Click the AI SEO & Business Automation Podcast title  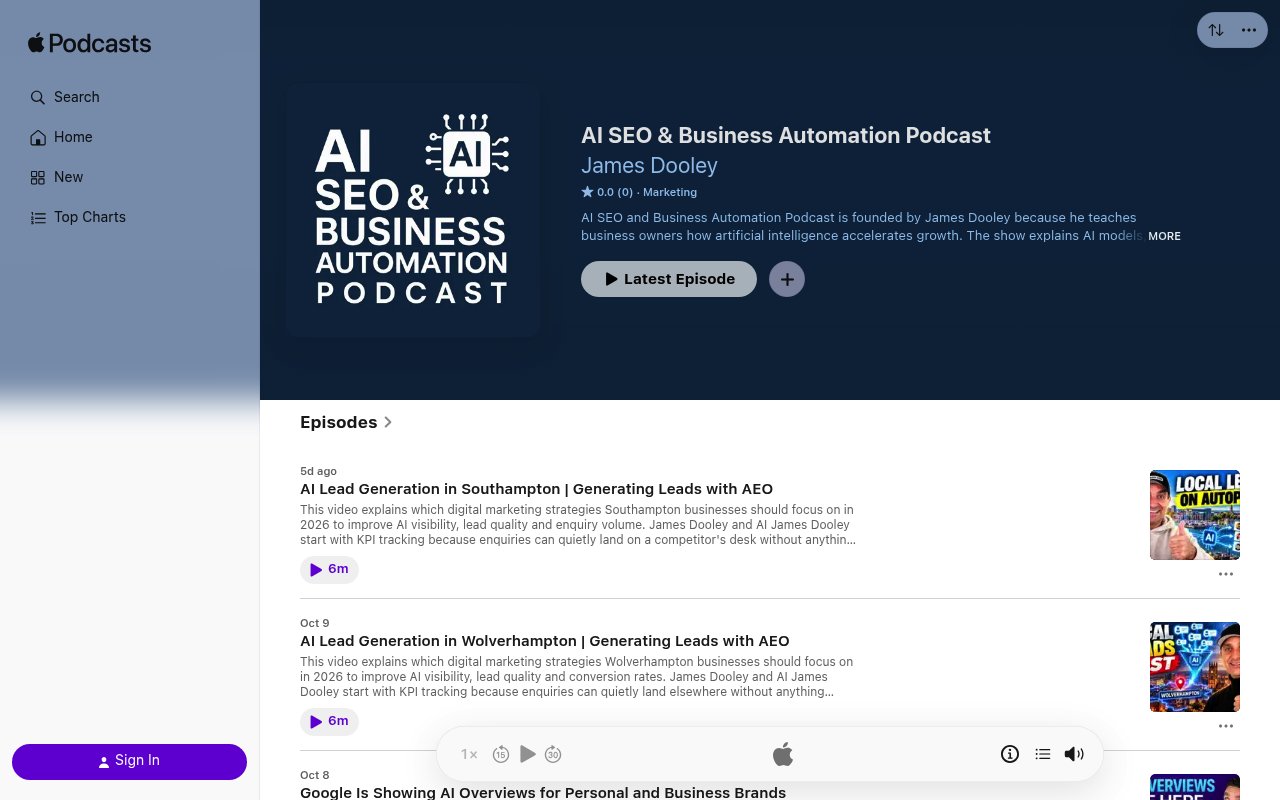[786, 135]
